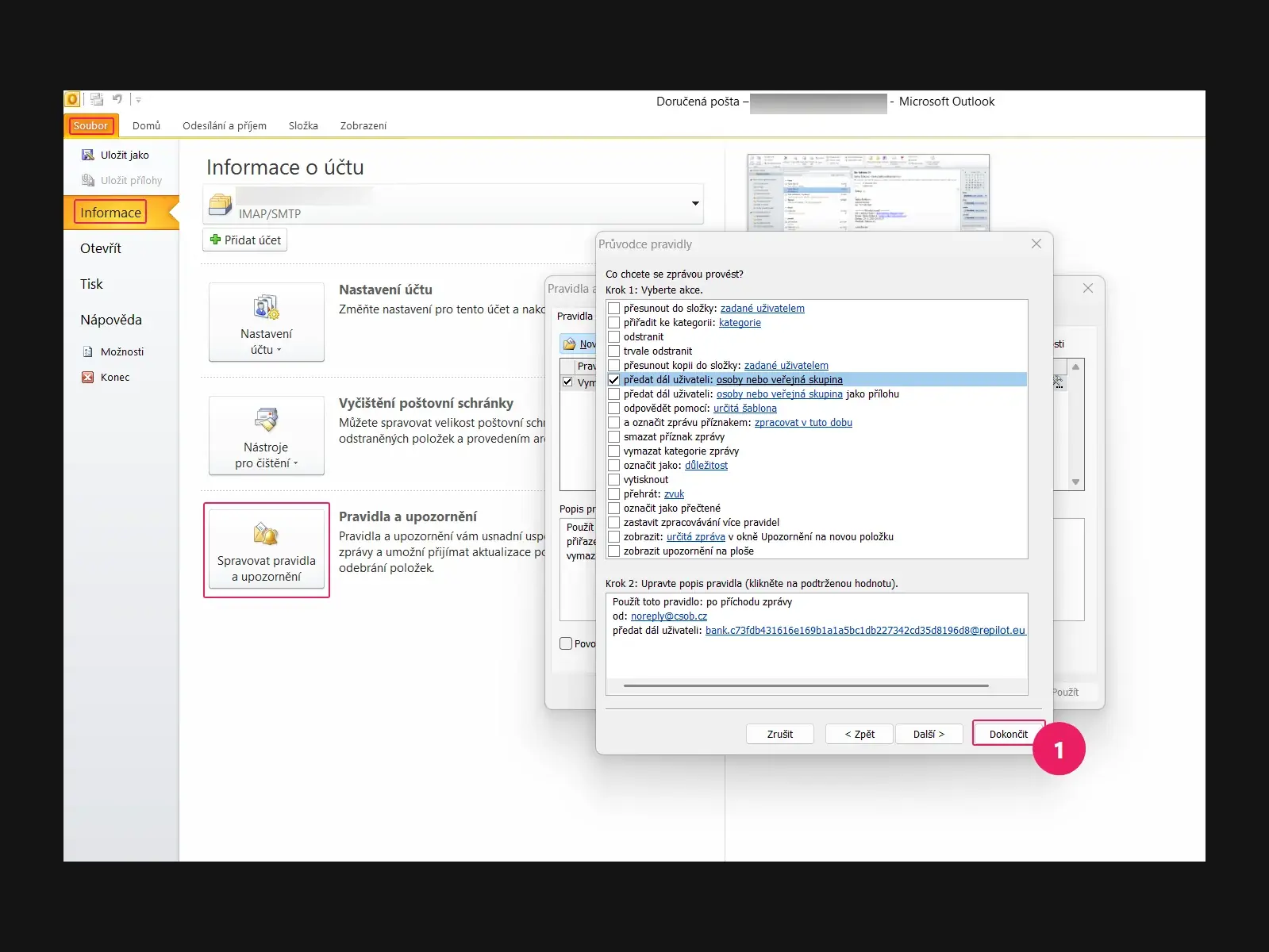Image resolution: width=1269 pixels, height=952 pixels.
Task: Click the Dokončit button
Action: [x=1009, y=734]
